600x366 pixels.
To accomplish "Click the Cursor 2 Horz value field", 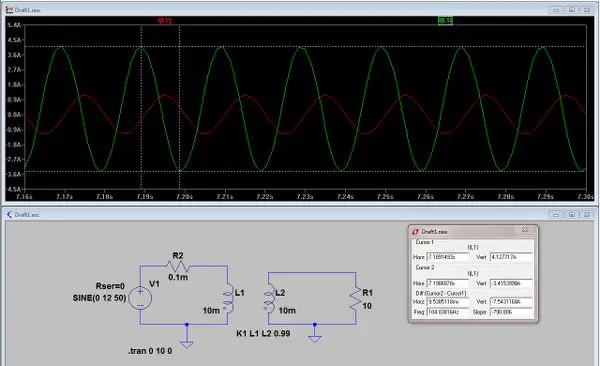I will tap(448, 283).
